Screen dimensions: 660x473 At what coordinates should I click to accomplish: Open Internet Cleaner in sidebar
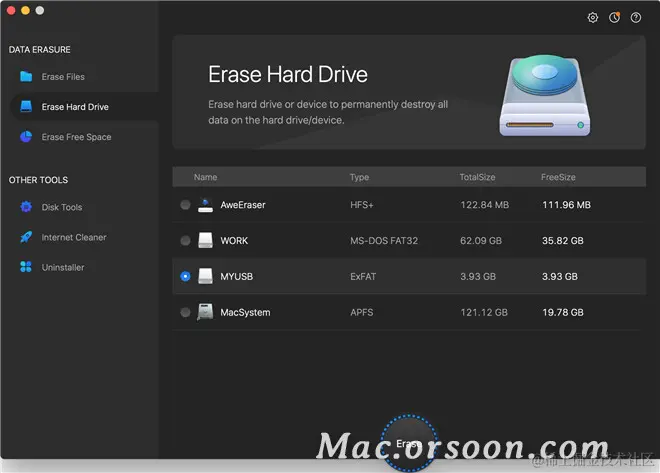tap(74, 237)
